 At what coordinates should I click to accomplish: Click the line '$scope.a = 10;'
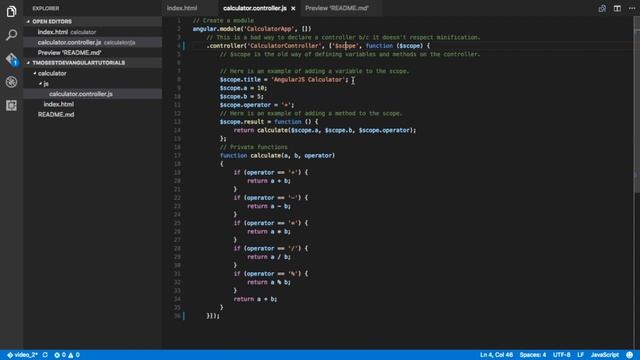click(x=243, y=88)
